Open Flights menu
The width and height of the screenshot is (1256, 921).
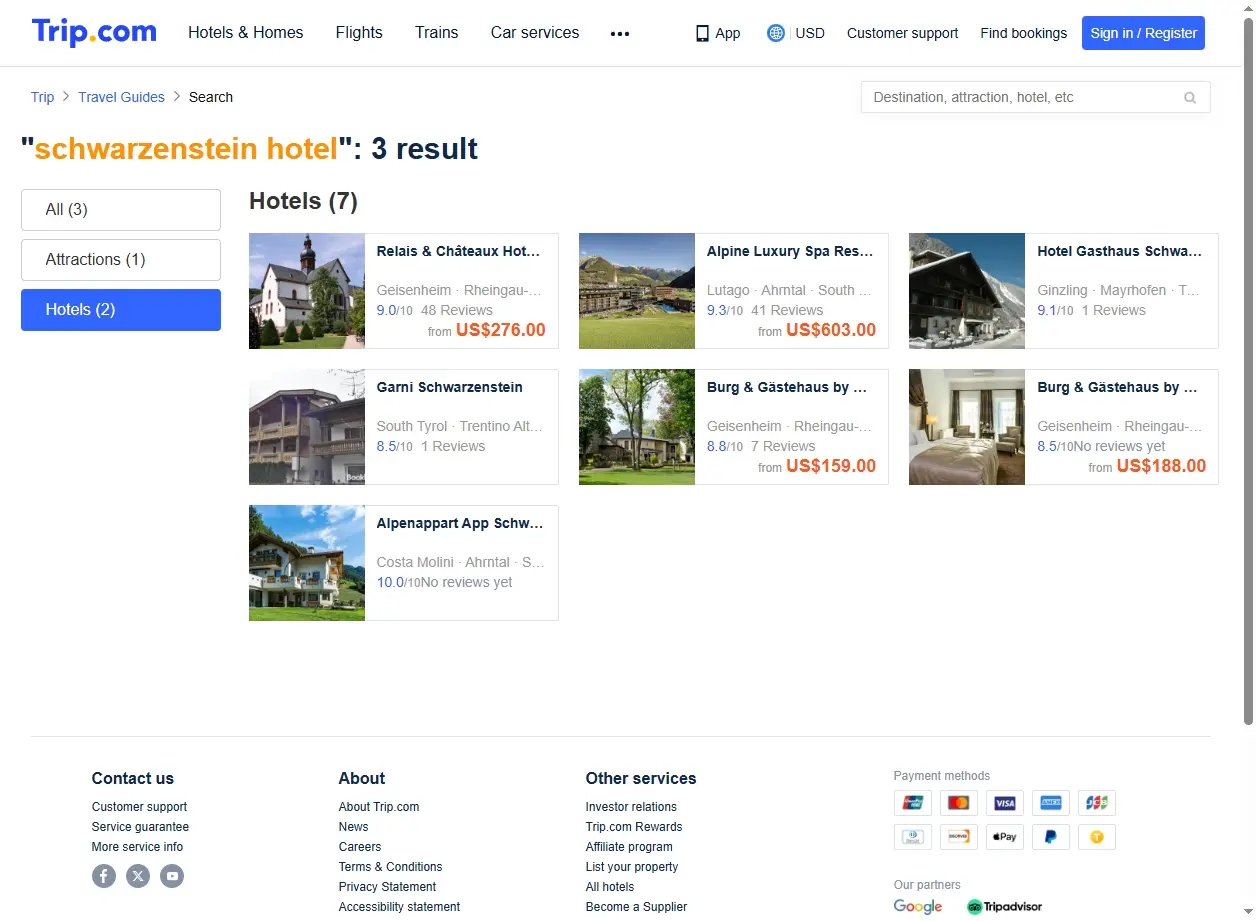(x=359, y=33)
